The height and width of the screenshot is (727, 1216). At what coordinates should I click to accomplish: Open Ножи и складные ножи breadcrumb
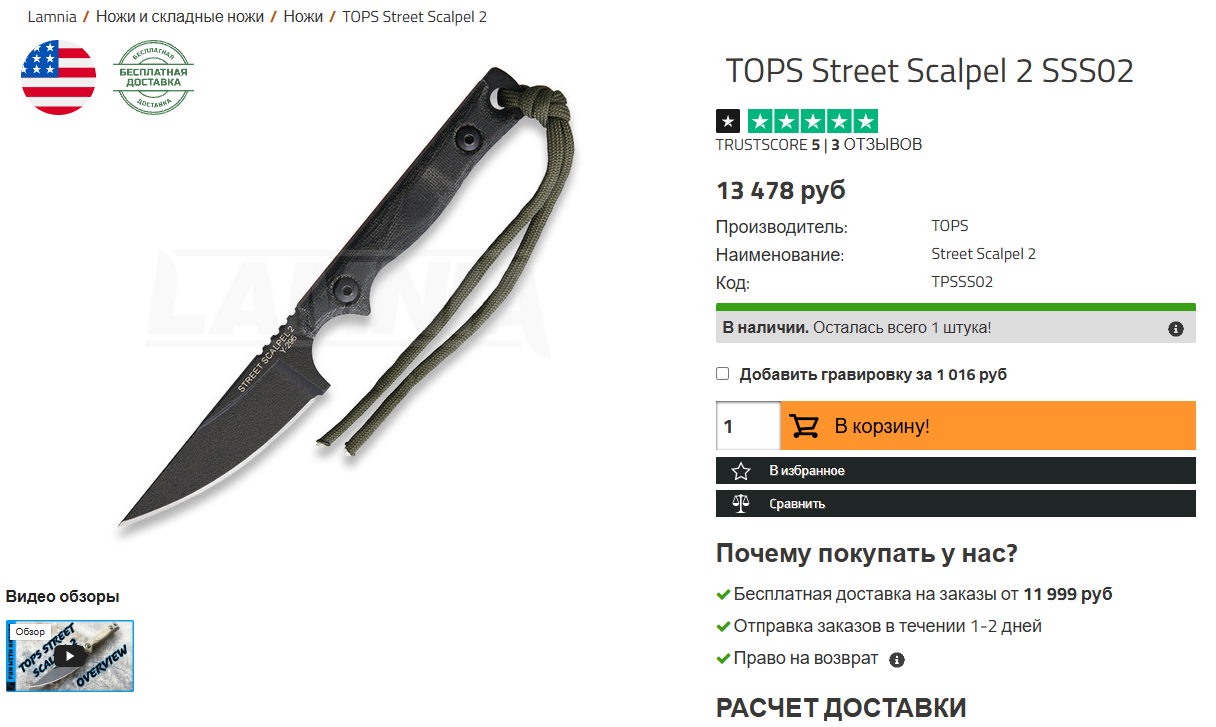pyautogui.click(x=180, y=17)
